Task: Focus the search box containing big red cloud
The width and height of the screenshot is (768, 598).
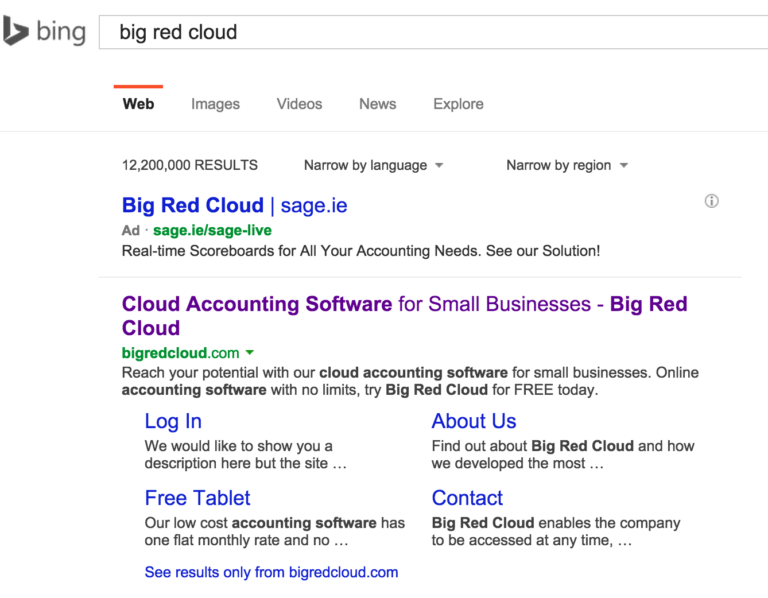Action: pos(433,32)
